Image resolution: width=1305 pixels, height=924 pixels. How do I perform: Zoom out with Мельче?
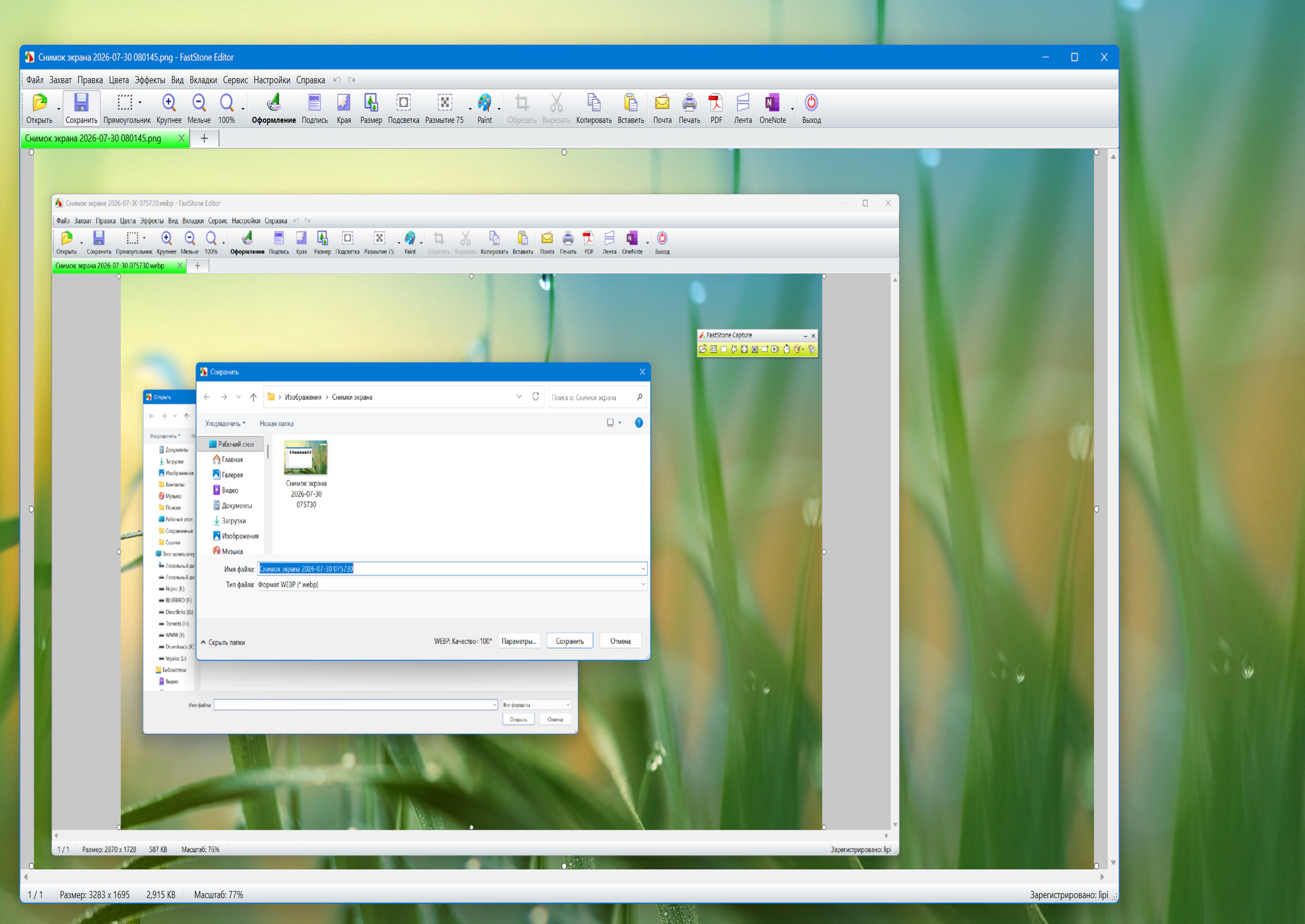click(x=199, y=108)
